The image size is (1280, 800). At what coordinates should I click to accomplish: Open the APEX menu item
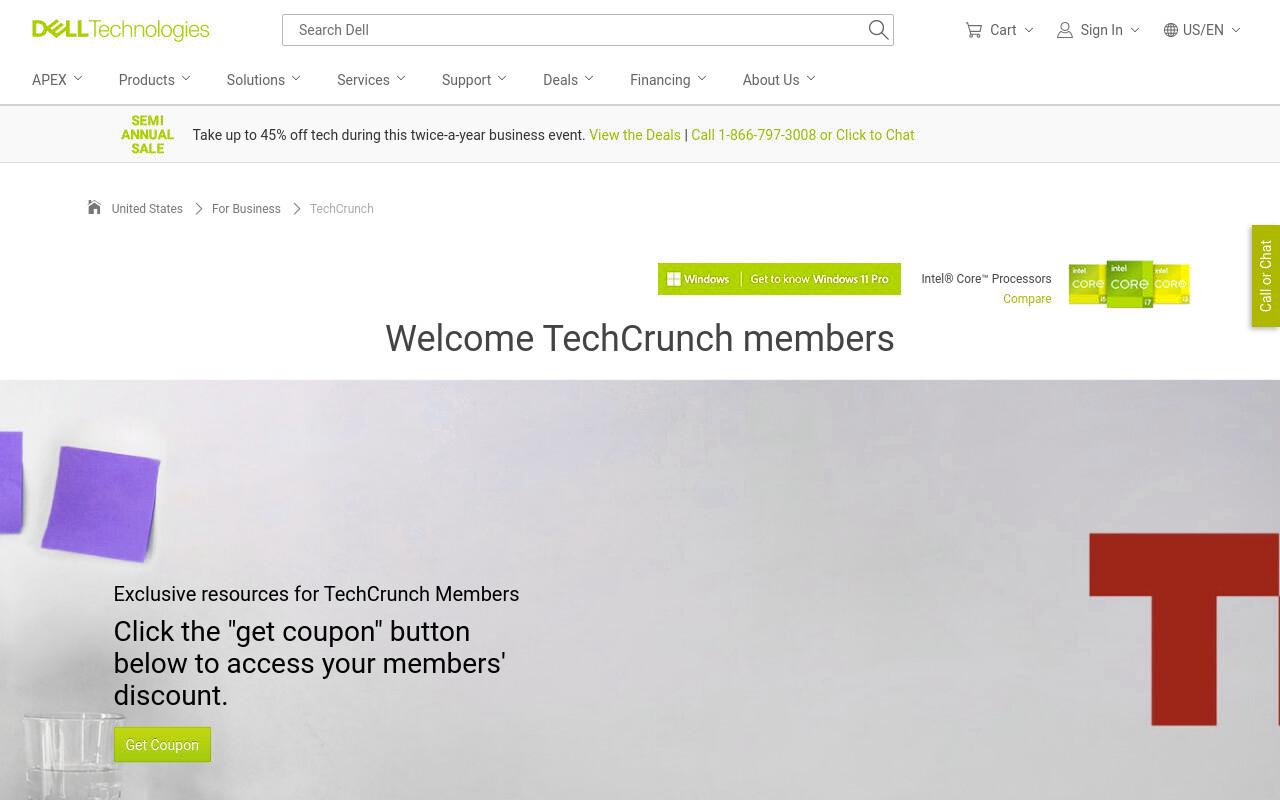click(57, 80)
